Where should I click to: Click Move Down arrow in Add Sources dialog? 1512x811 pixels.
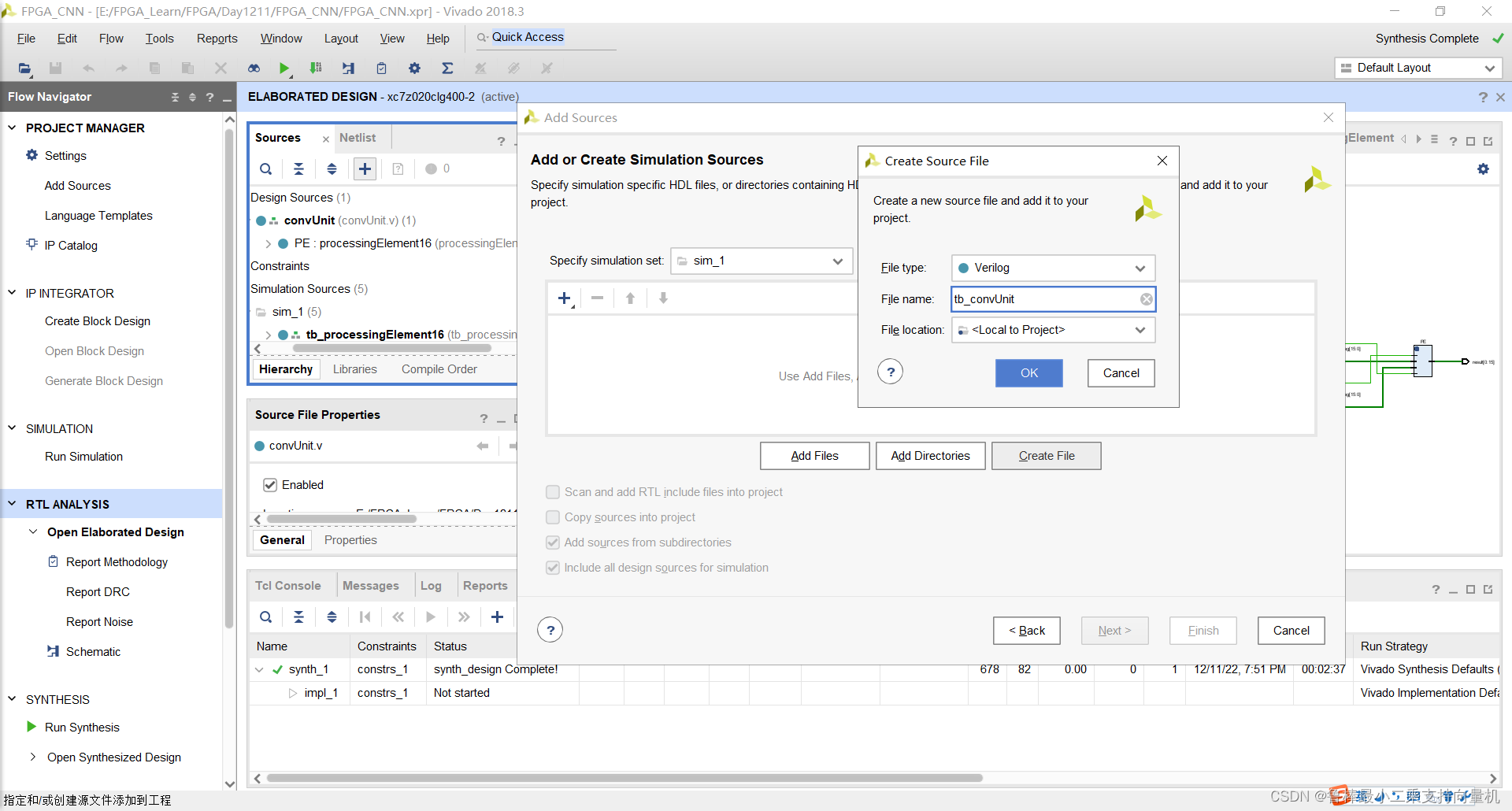[x=663, y=298]
